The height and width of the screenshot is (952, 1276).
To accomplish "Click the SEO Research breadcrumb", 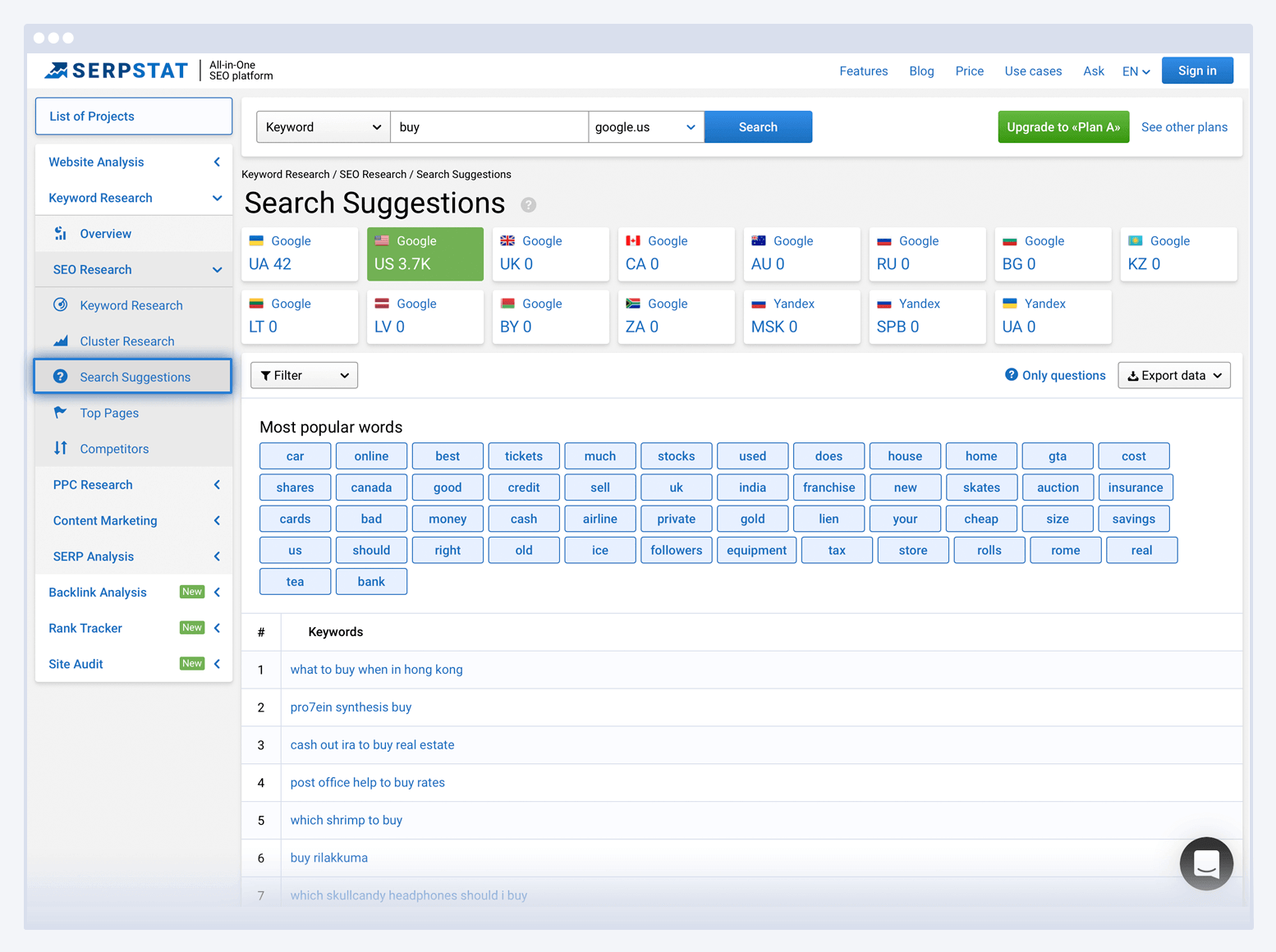I will point(373,175).
